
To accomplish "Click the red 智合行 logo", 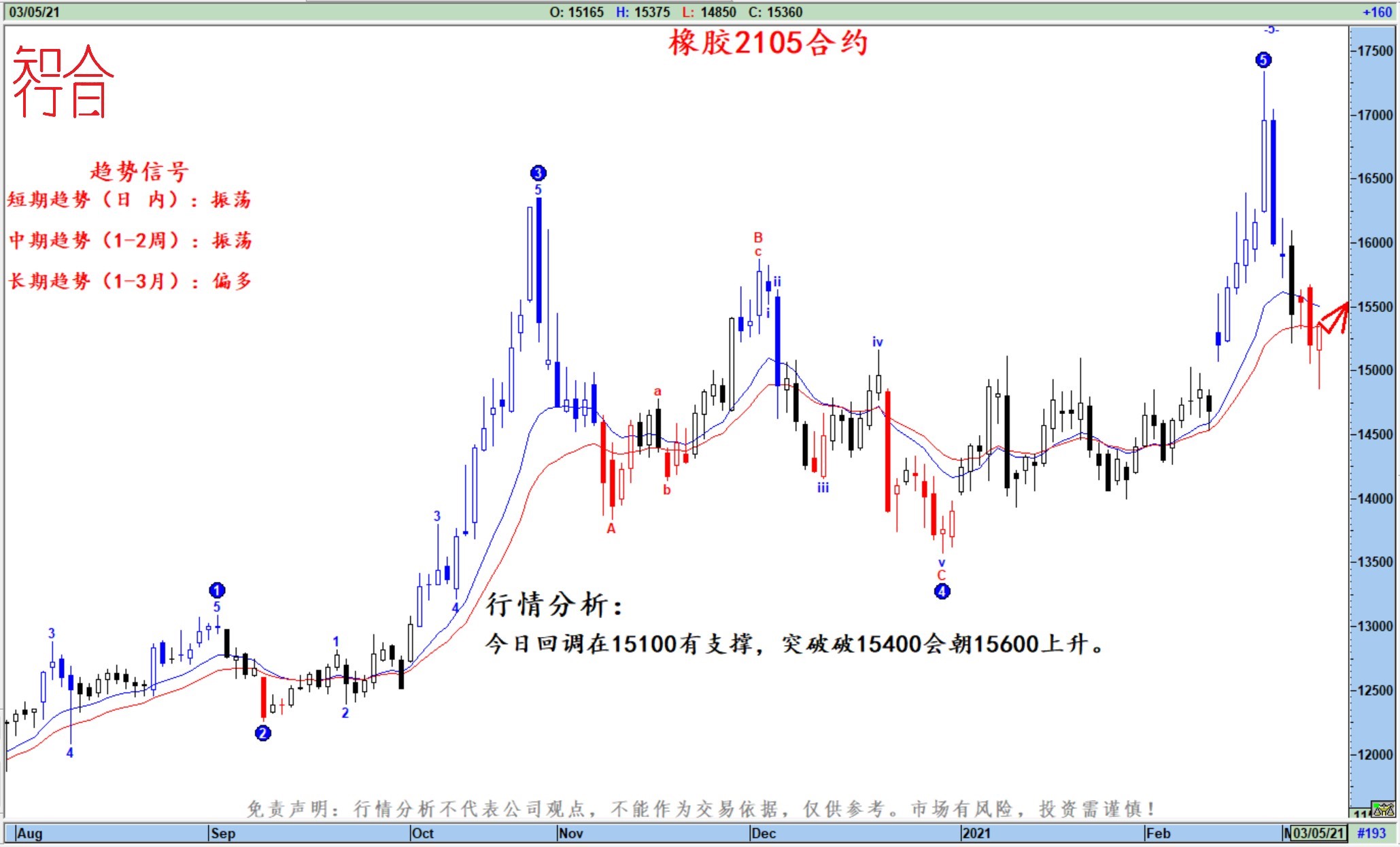I will [63, 82].
